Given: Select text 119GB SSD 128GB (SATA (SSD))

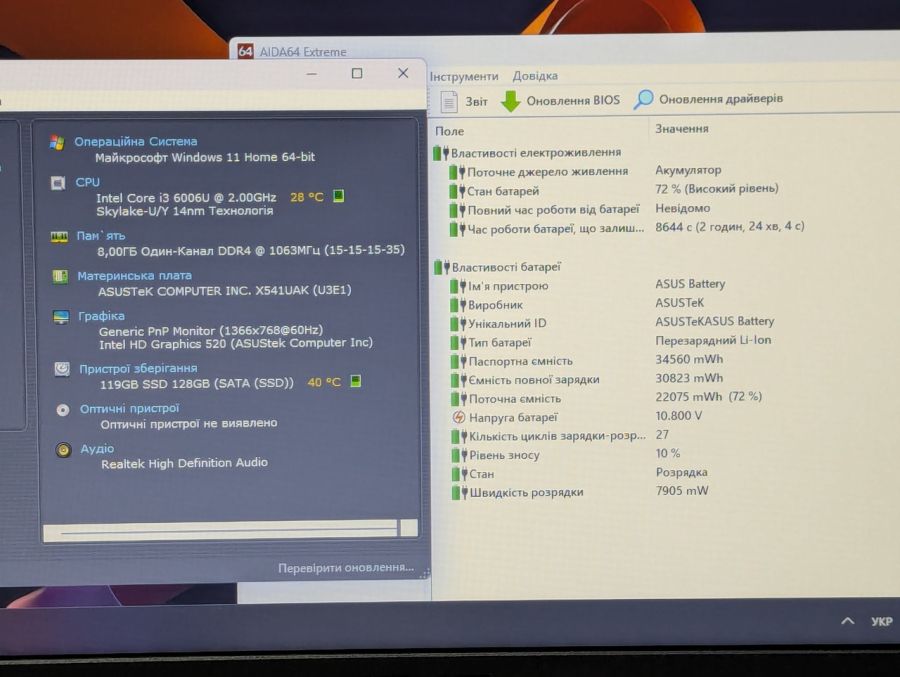Looking at the screenshot, I should click(x=196, y=384).
